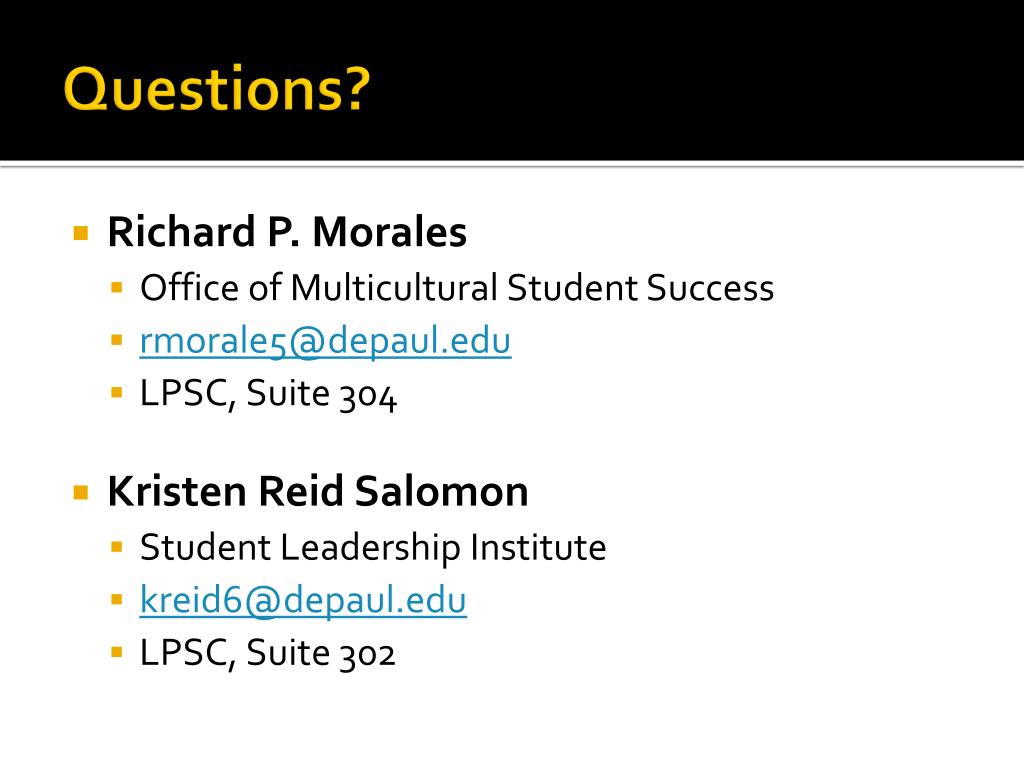Click bullet next to Student Leadership Institute

point(117,547)
